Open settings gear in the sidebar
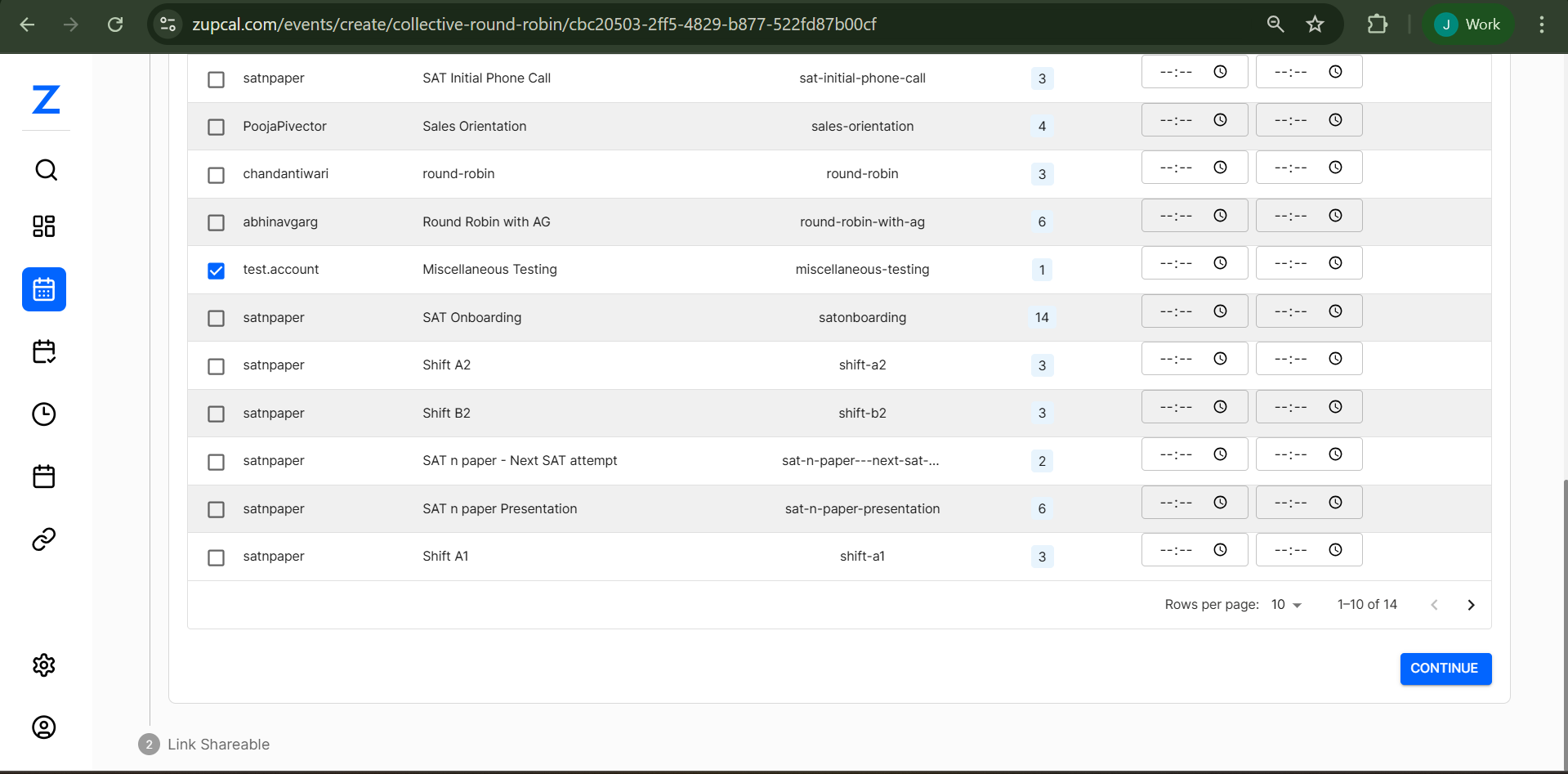This screenshot has width=1568, height=774. [44, 665]
